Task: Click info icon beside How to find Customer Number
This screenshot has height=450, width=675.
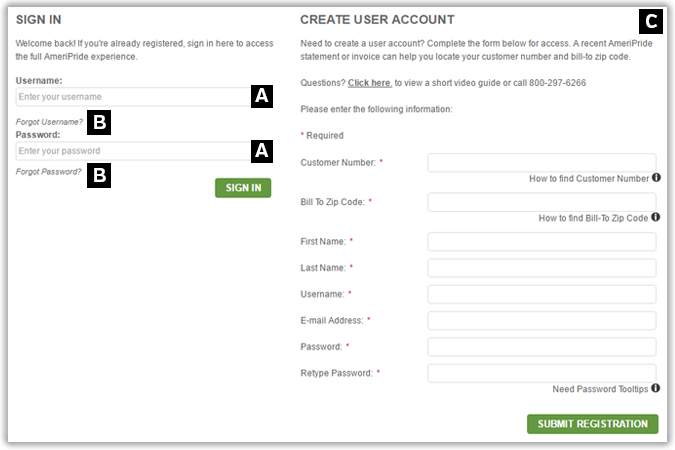Action: [657, 178]
